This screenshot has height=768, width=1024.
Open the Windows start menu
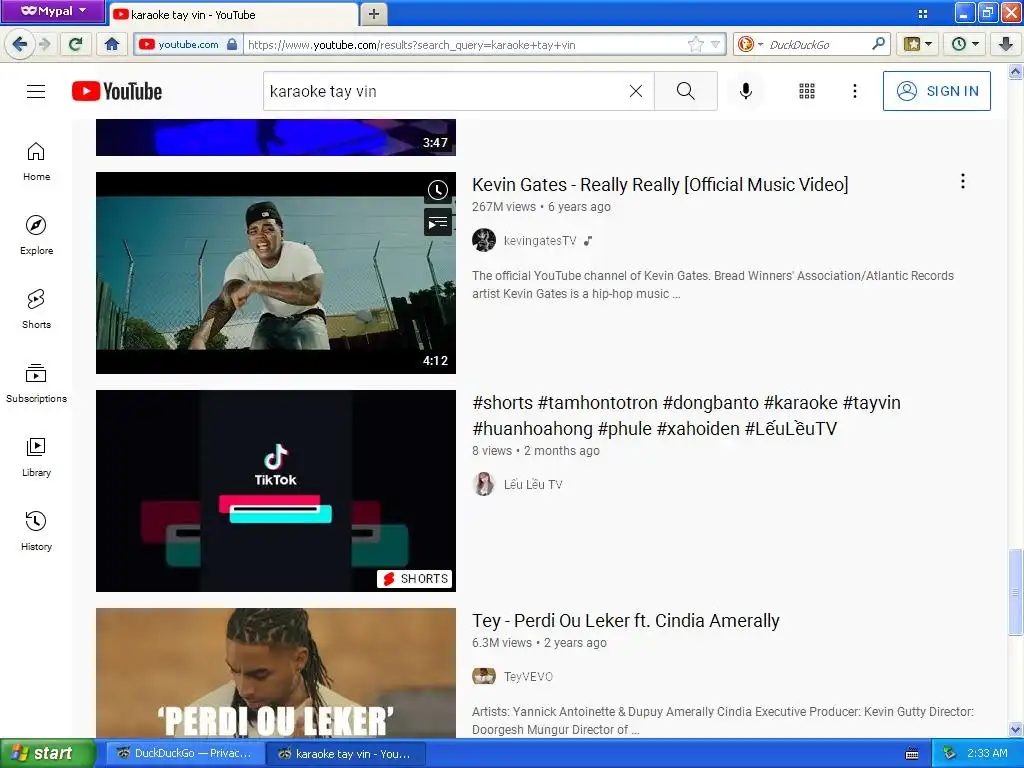tap(47, 754)
